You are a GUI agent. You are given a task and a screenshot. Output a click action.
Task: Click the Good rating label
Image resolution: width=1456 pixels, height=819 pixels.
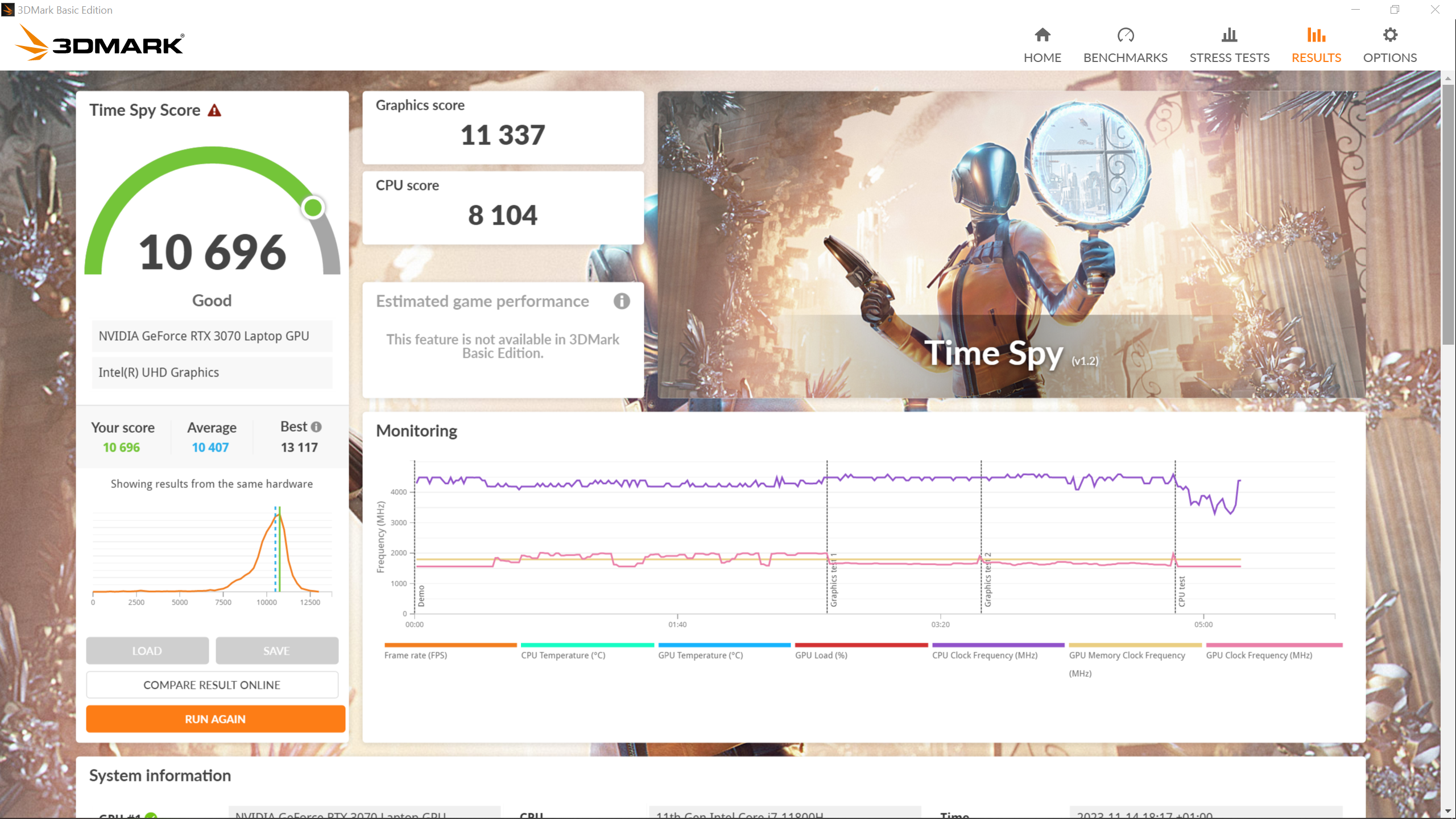[212, 300]
